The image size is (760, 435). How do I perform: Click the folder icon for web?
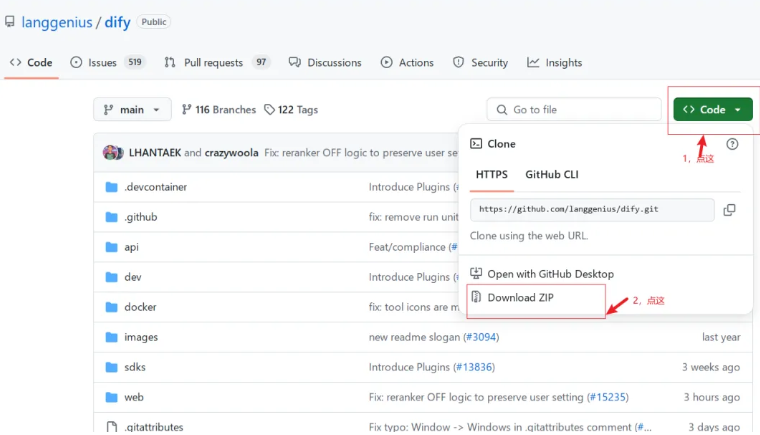(x=111, y=398)
